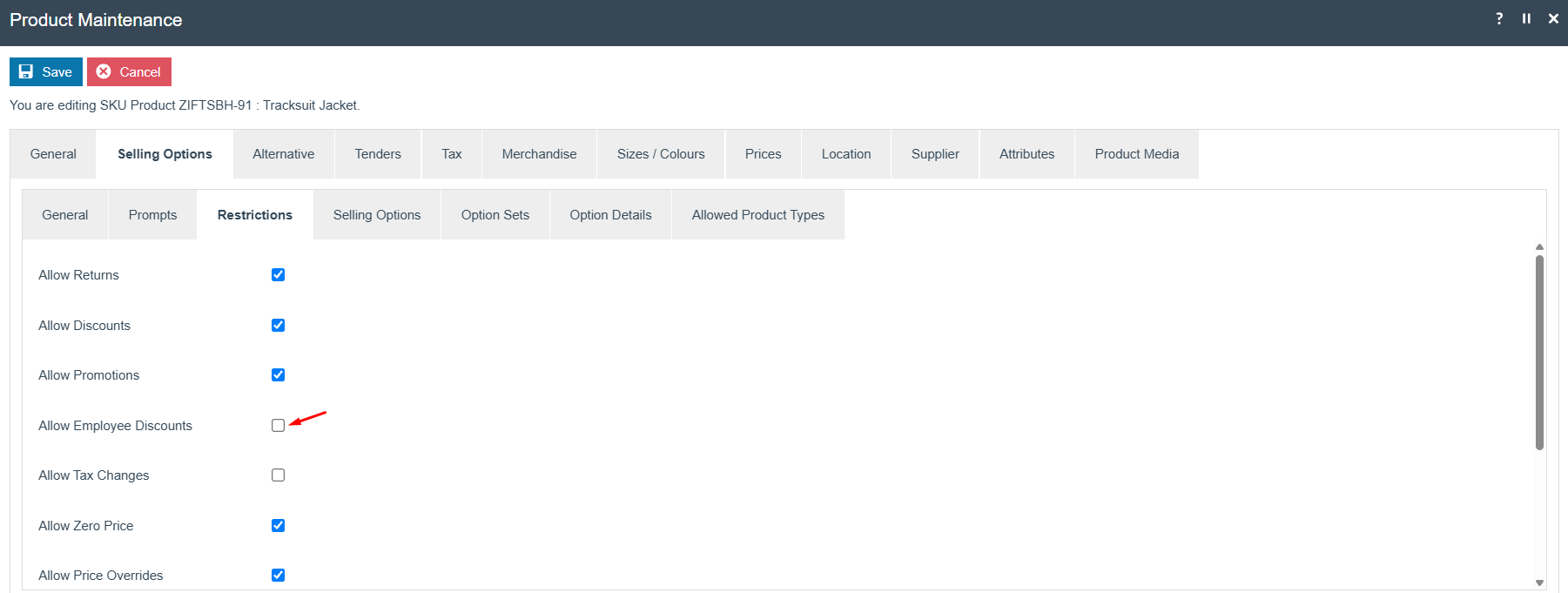Viewport: 1568px width, 593px height.
Task: Select the General sub-tab under Selling Options
Action: click(x=65, y=215)
